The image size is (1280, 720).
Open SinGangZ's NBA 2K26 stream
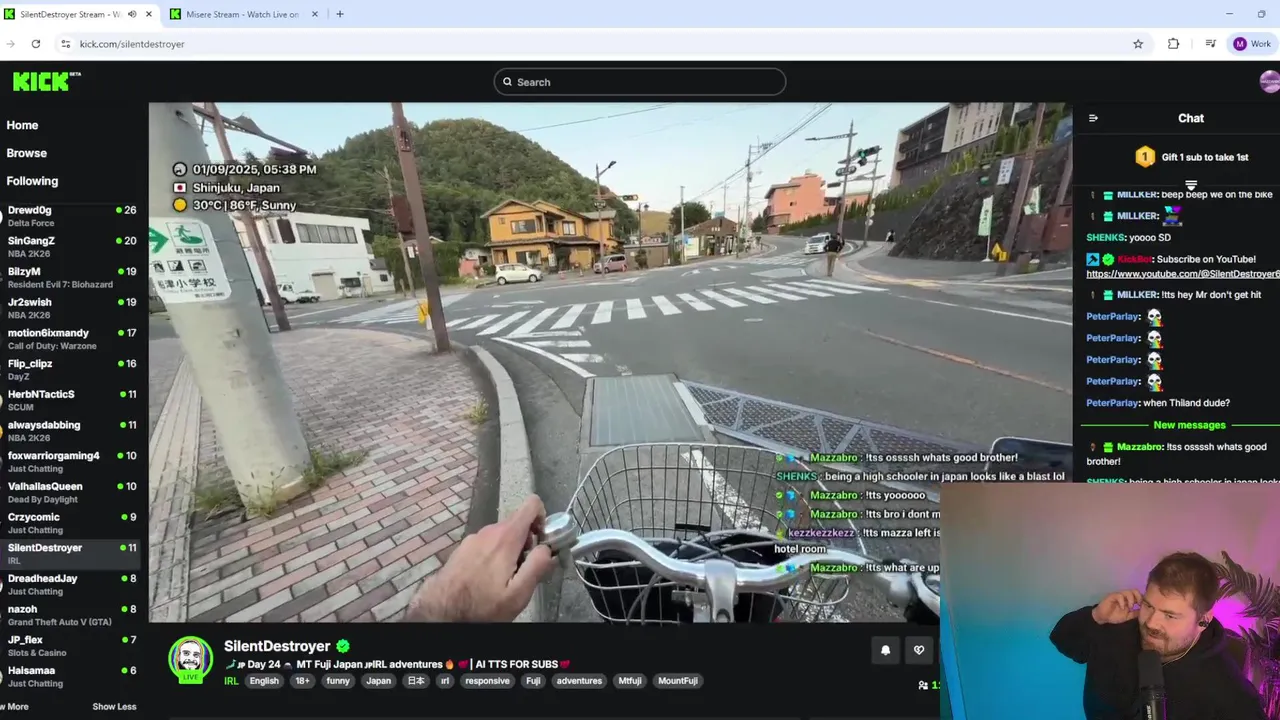point(70,247)
